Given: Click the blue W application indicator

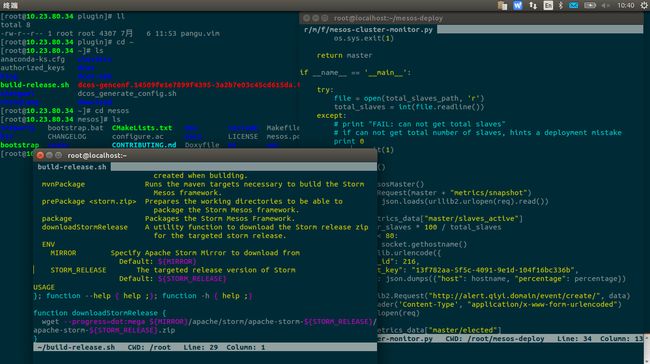Looking at the screenshot, I should tap(518, 5).
